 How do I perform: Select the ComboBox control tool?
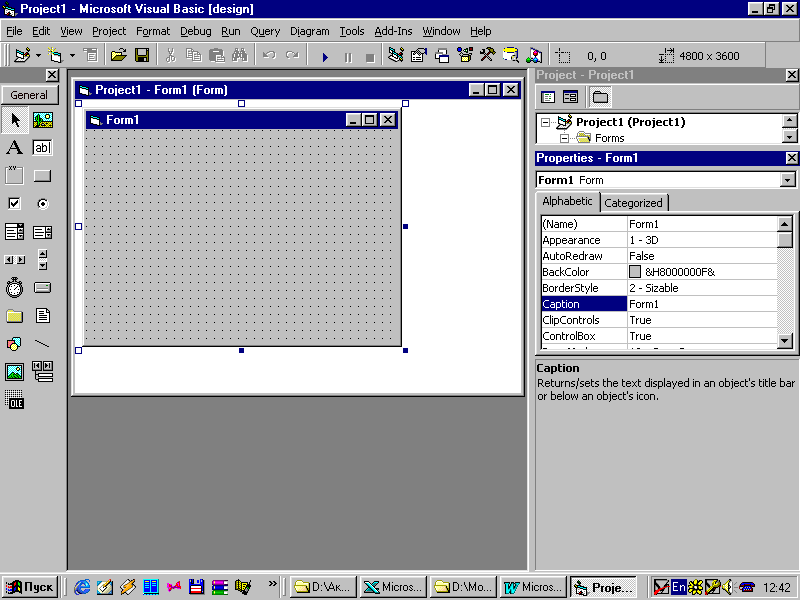tap(15, 232)
